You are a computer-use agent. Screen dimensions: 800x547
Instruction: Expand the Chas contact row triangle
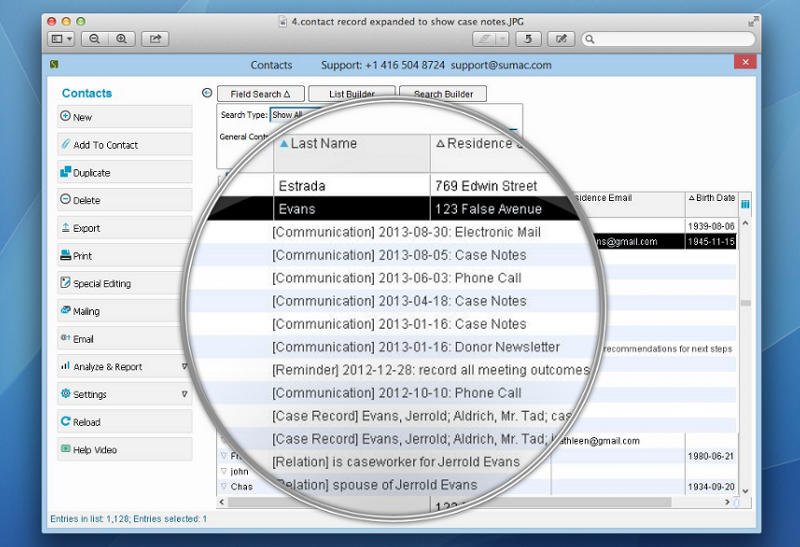pos(223,486)
